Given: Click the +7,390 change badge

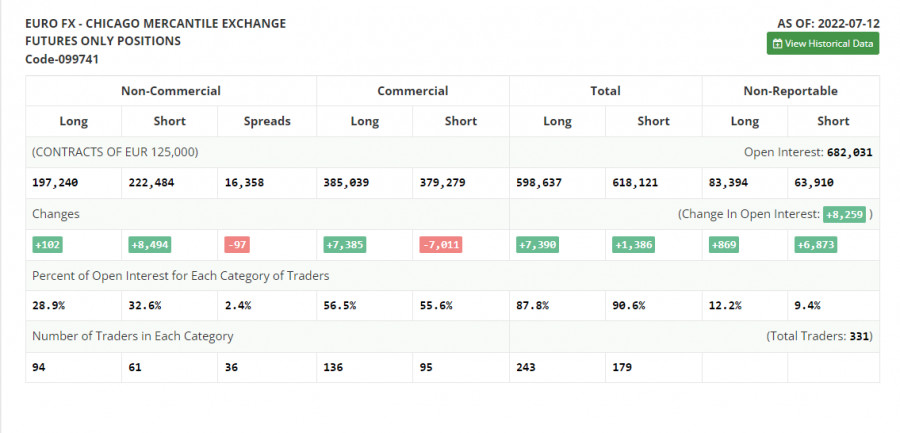Looking at the screenshot, I should 537,245.
